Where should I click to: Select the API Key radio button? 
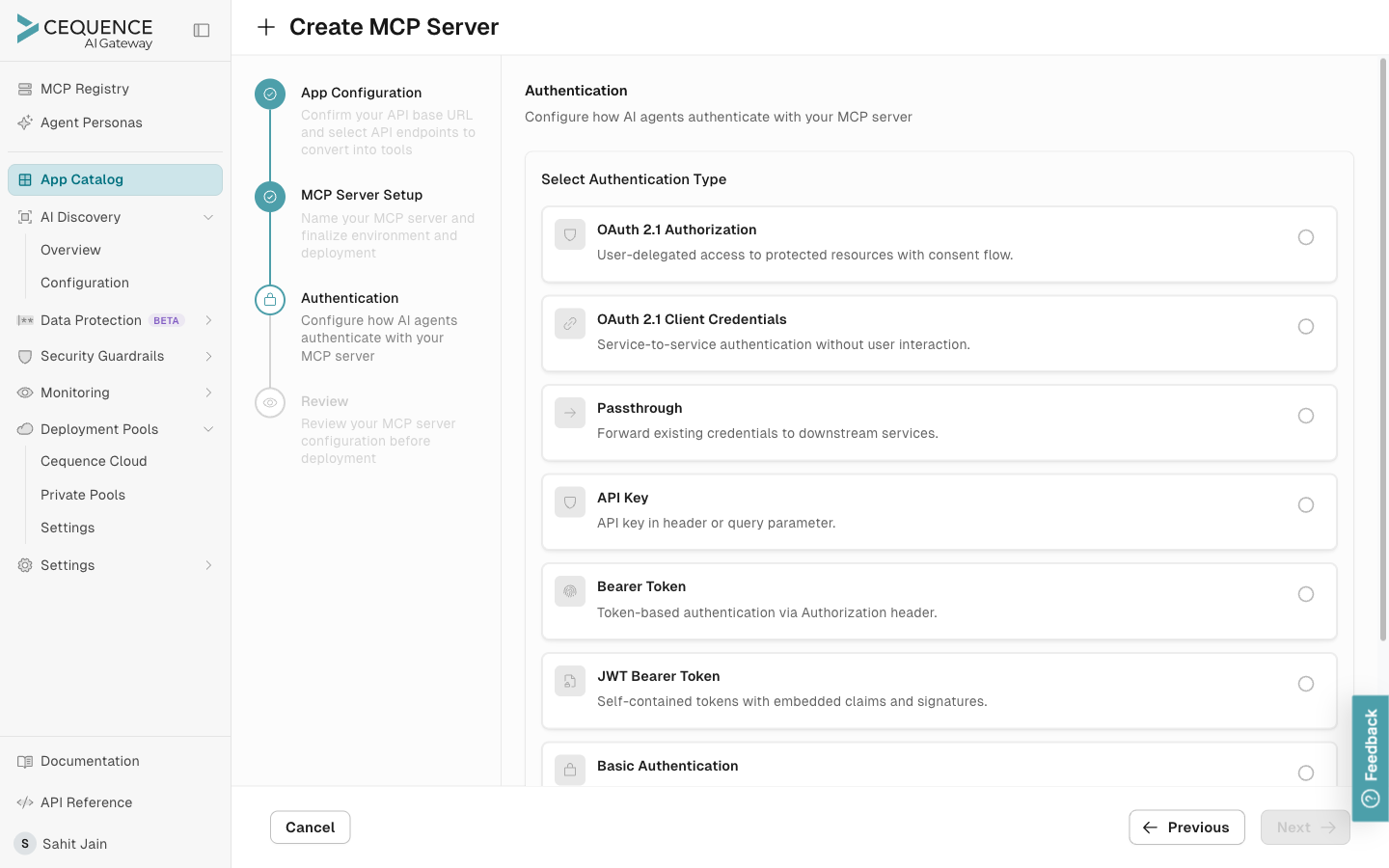1306,505
